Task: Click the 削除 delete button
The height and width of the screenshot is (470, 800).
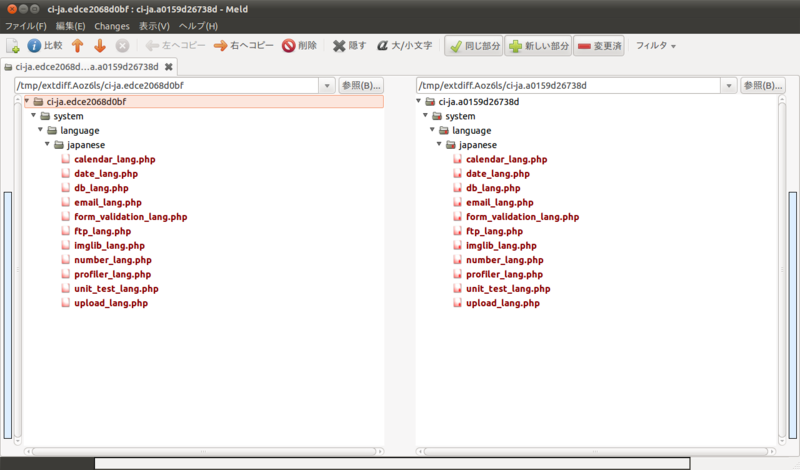Action: pos(299,46)
